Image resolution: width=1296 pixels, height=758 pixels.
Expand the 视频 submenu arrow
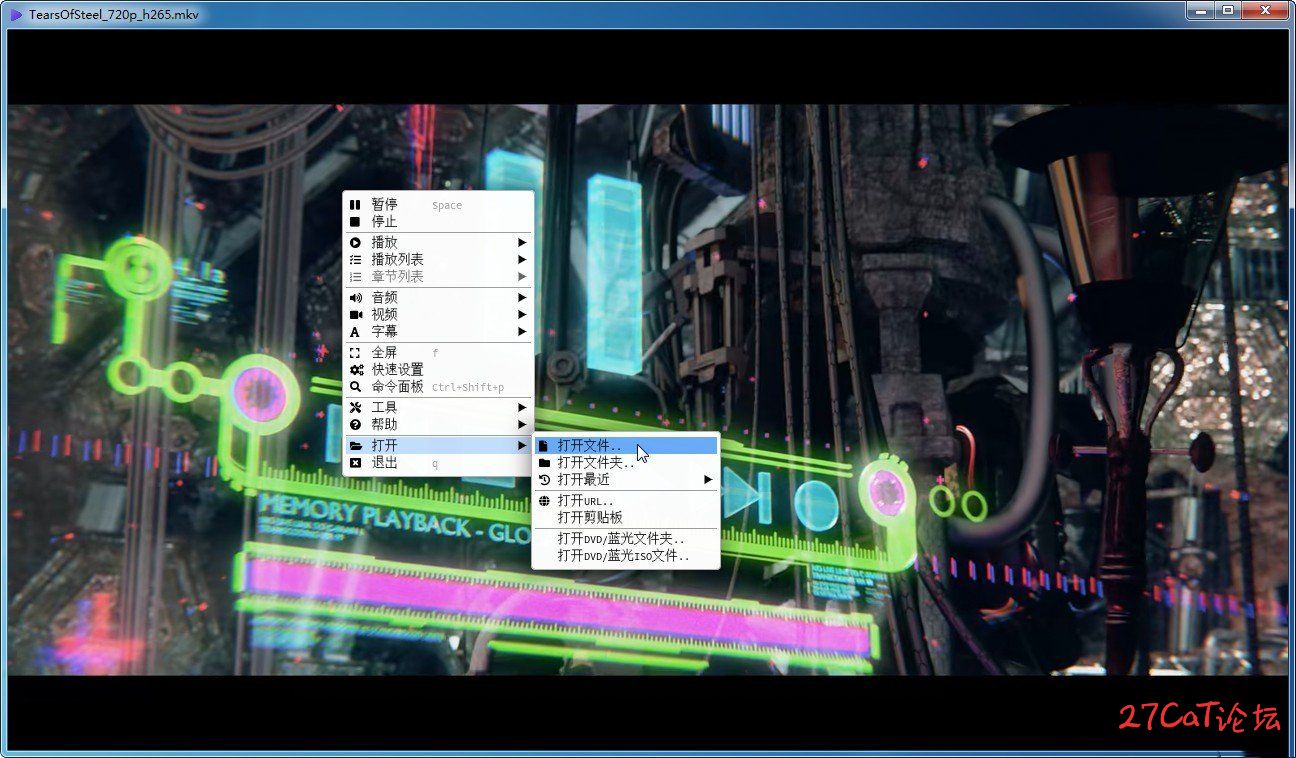point(521,315)
